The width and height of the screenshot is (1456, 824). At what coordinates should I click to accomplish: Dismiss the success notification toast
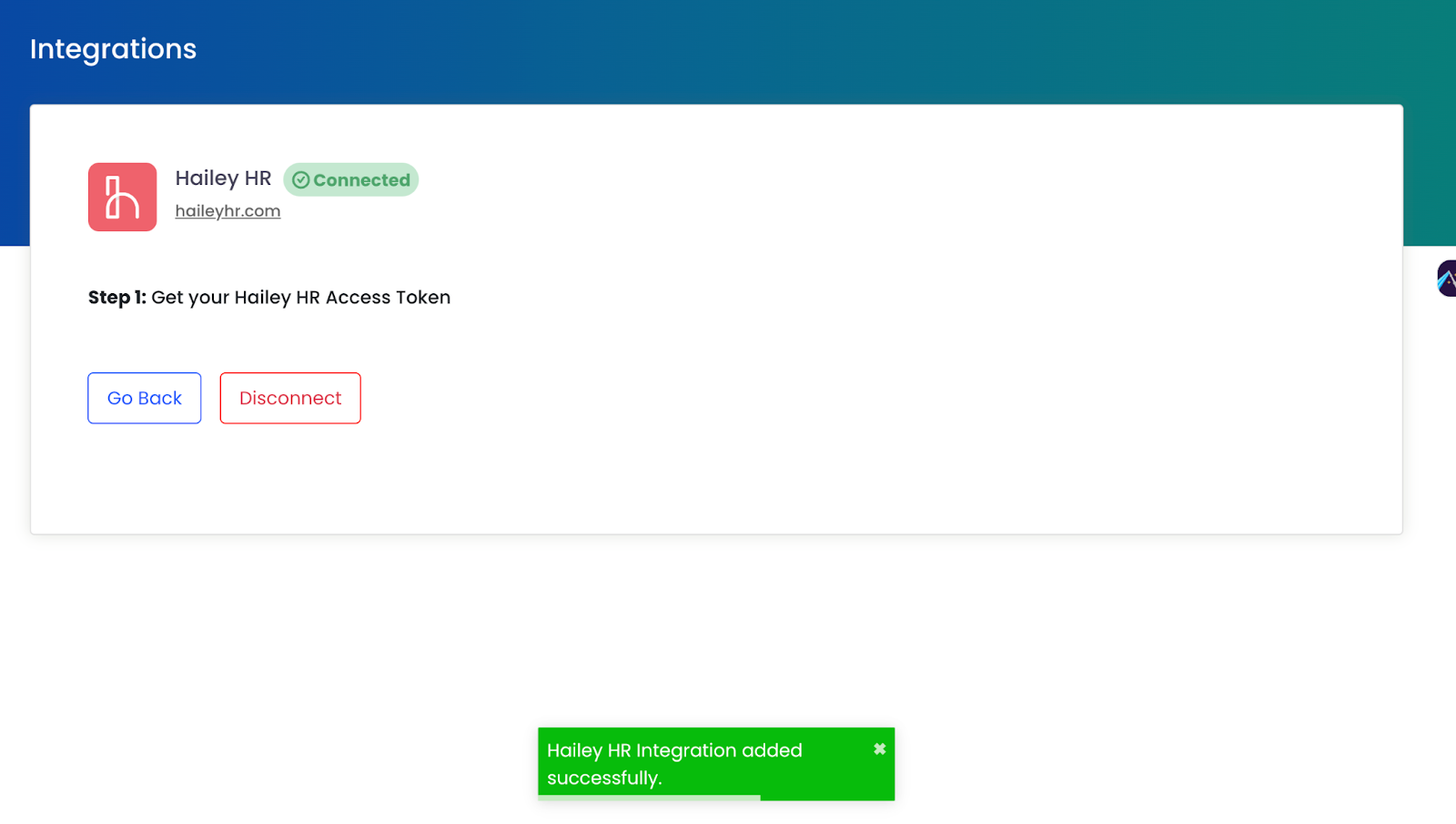[879, 749]
